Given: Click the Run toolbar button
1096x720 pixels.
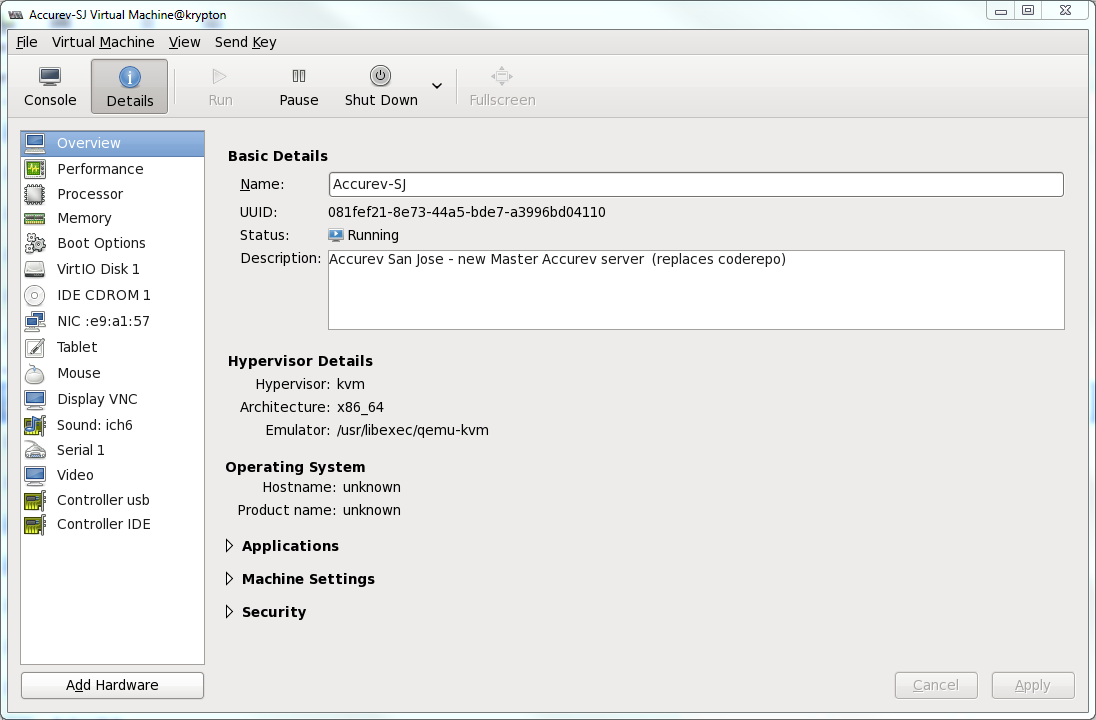Looking at the screenshot, I should [x=220, y=87].
